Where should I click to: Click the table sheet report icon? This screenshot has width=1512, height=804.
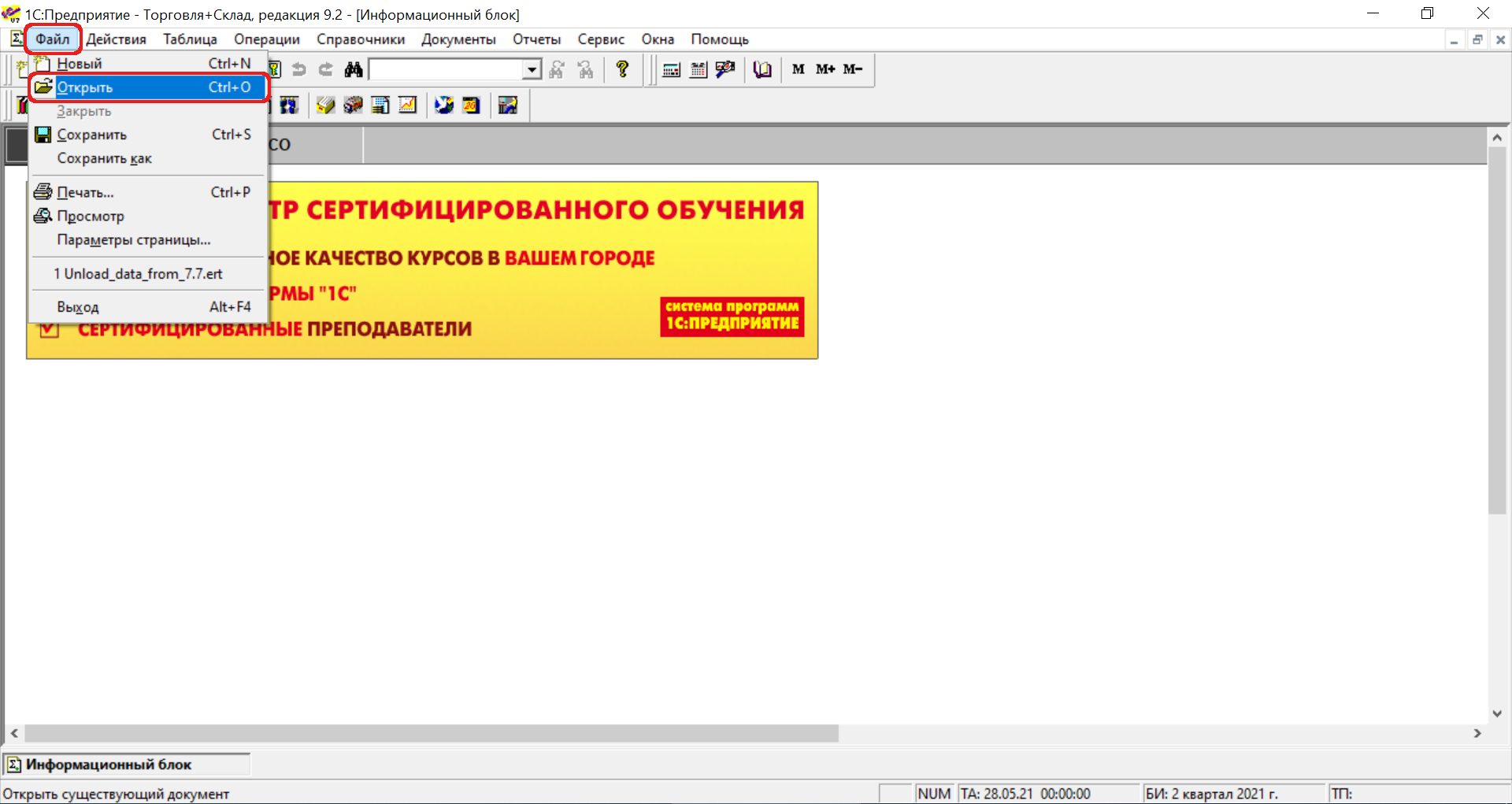click(x=380, y=105)
